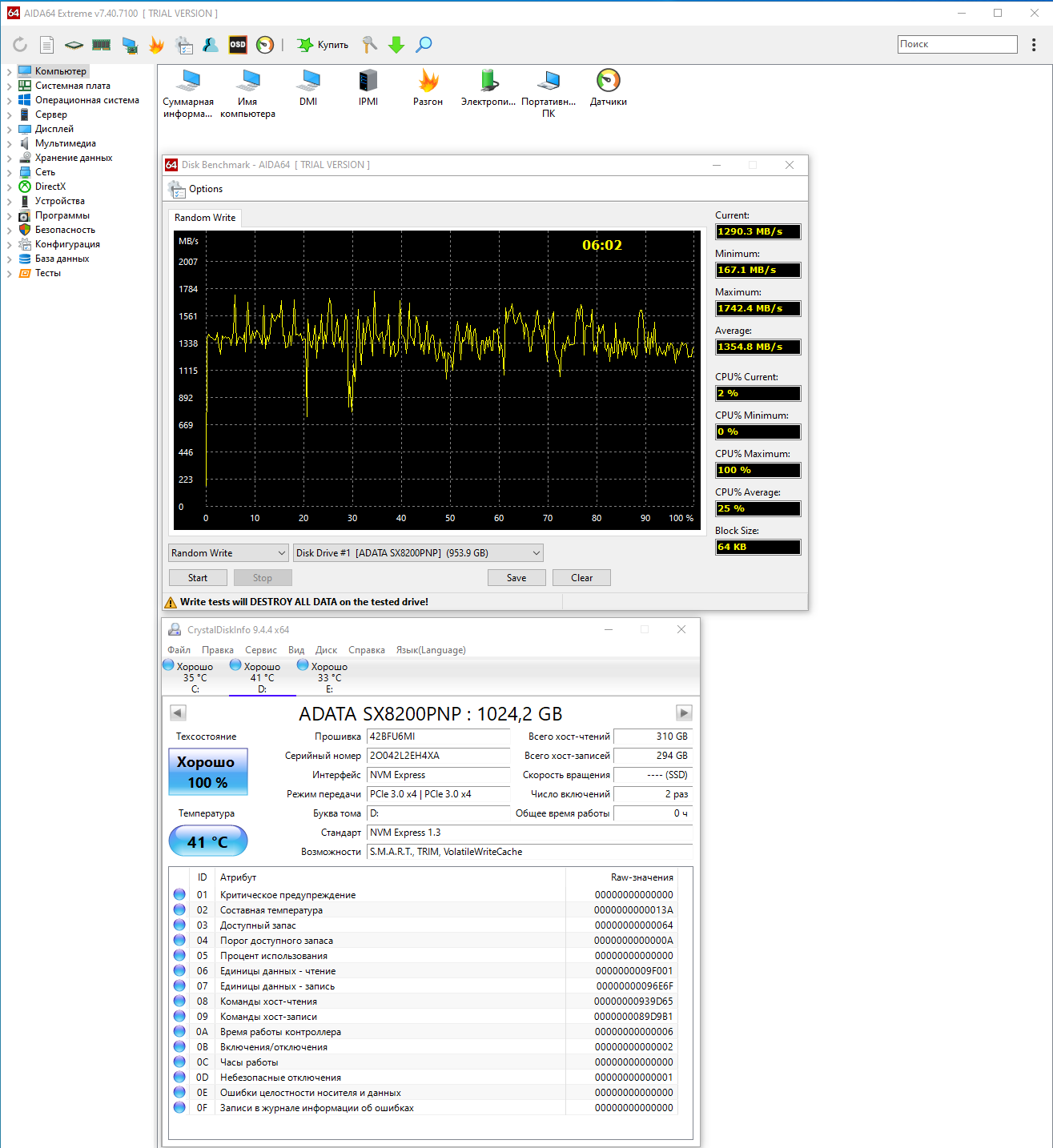Click the user silhouette toolbar icon
Viewport: 1053px width, 1148px height.
click(211, 45)
